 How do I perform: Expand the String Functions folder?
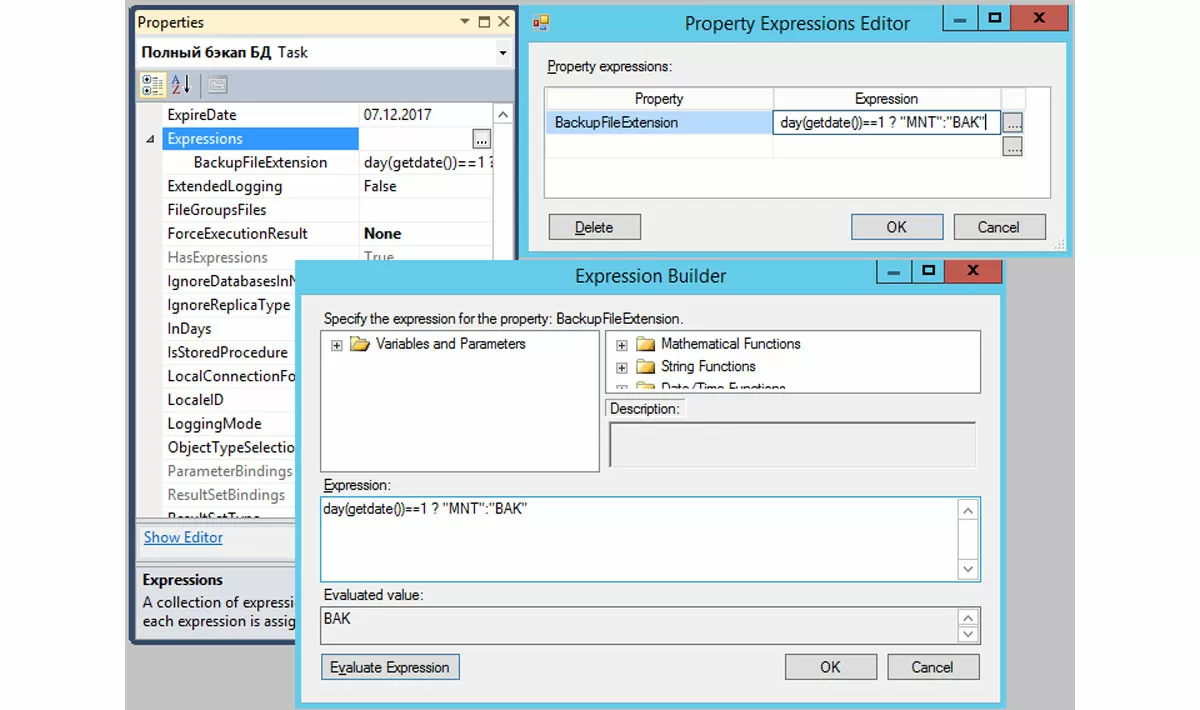(622, 367)
